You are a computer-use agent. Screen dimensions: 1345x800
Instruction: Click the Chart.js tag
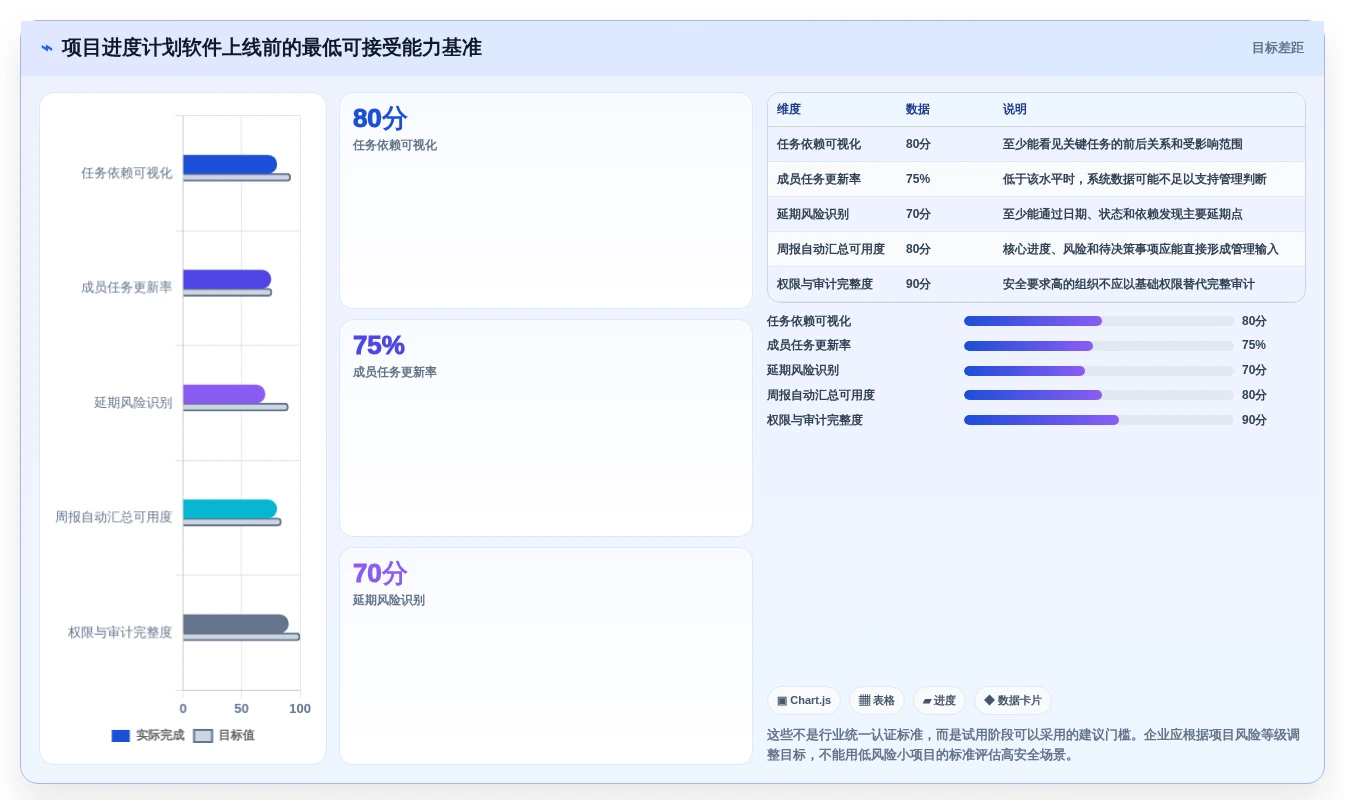point(804,701)
